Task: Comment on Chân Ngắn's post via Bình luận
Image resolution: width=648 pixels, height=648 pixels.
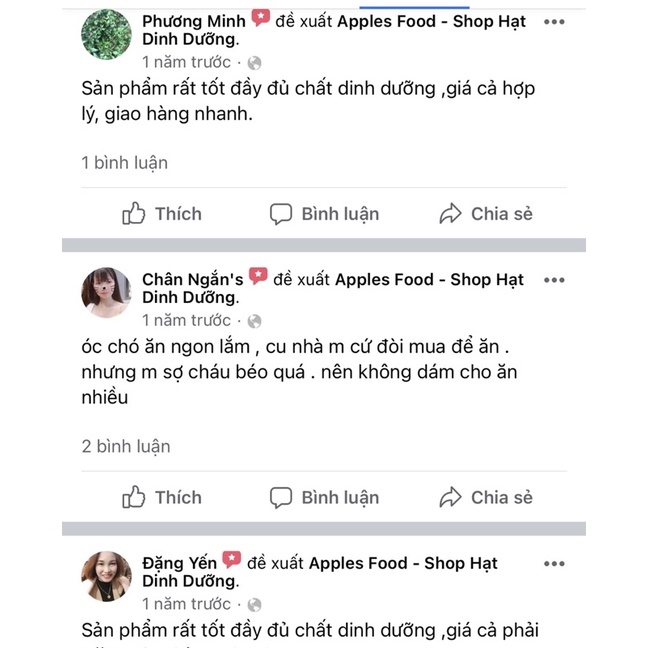Action: tap(325, 498)
